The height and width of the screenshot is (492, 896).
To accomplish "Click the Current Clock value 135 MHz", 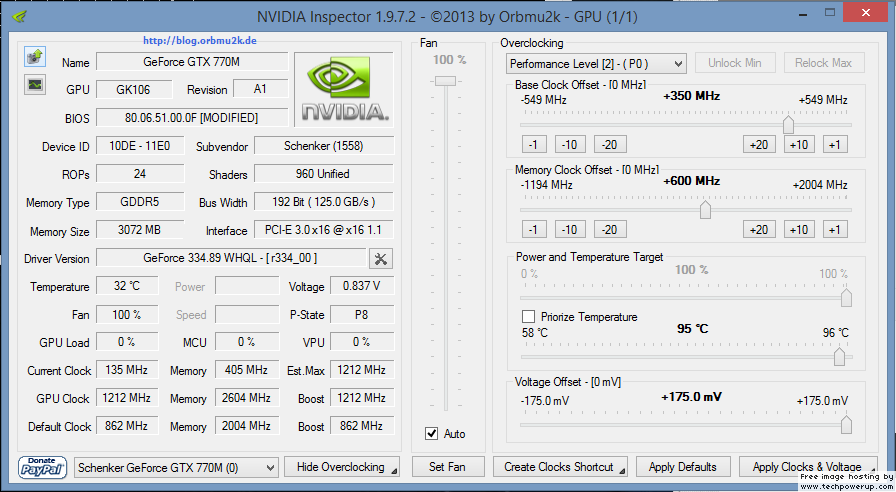I will pyautogui.click(x=127, y=370).
